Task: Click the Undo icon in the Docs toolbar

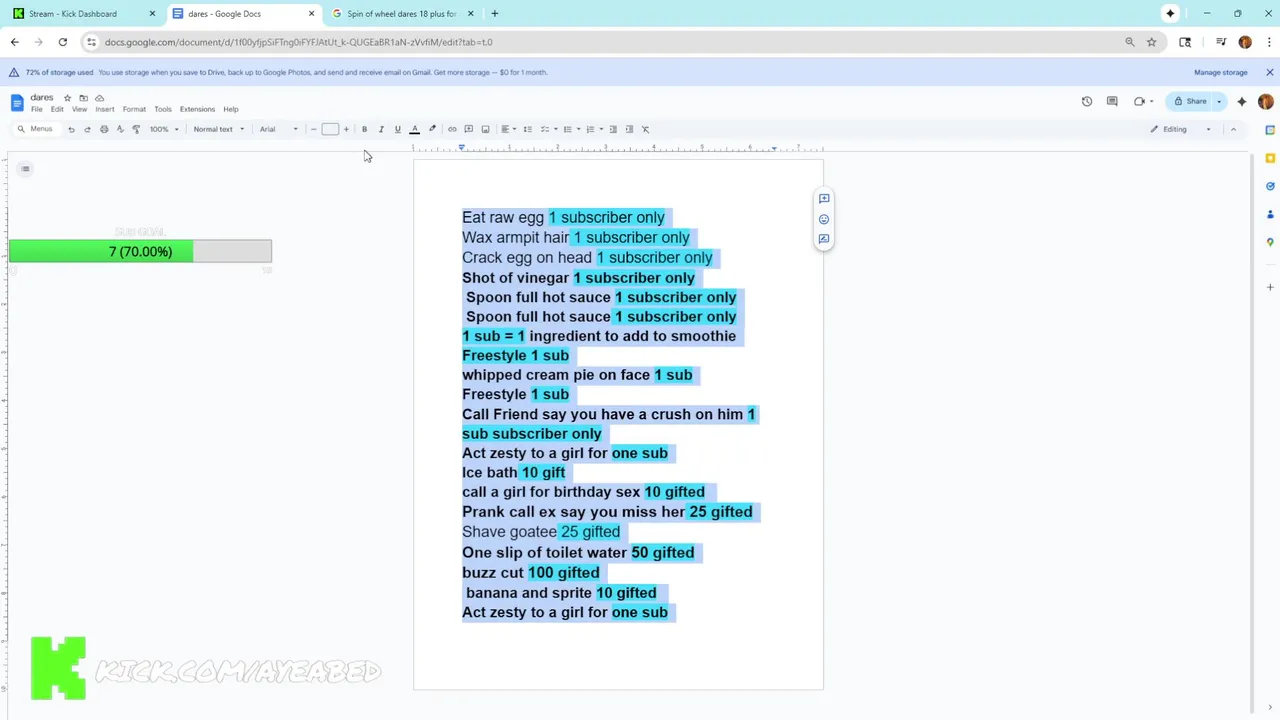Action: click(x=71, y=129)
